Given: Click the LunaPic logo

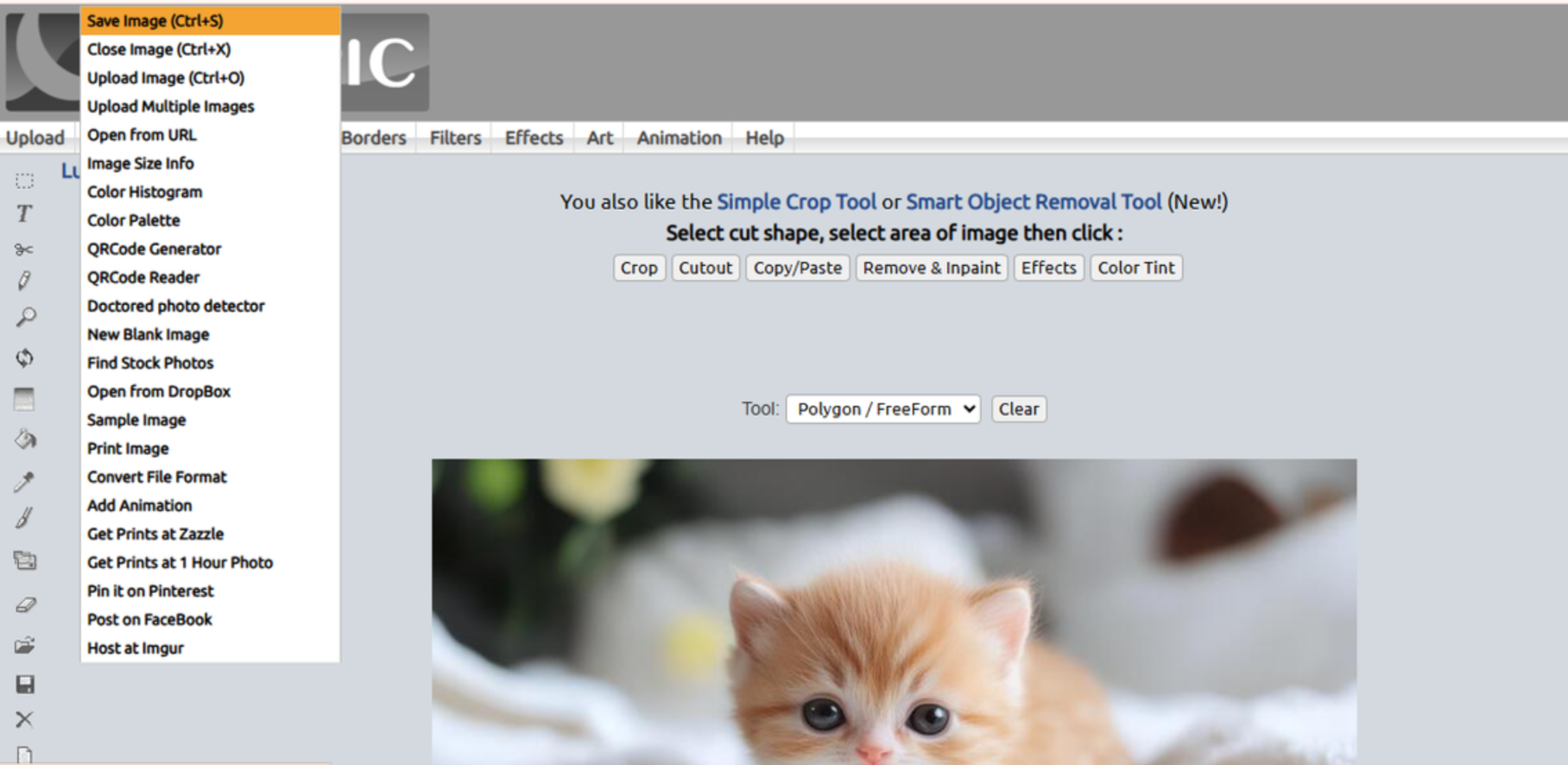Looking at the screenshot, I should coord(217,62).
